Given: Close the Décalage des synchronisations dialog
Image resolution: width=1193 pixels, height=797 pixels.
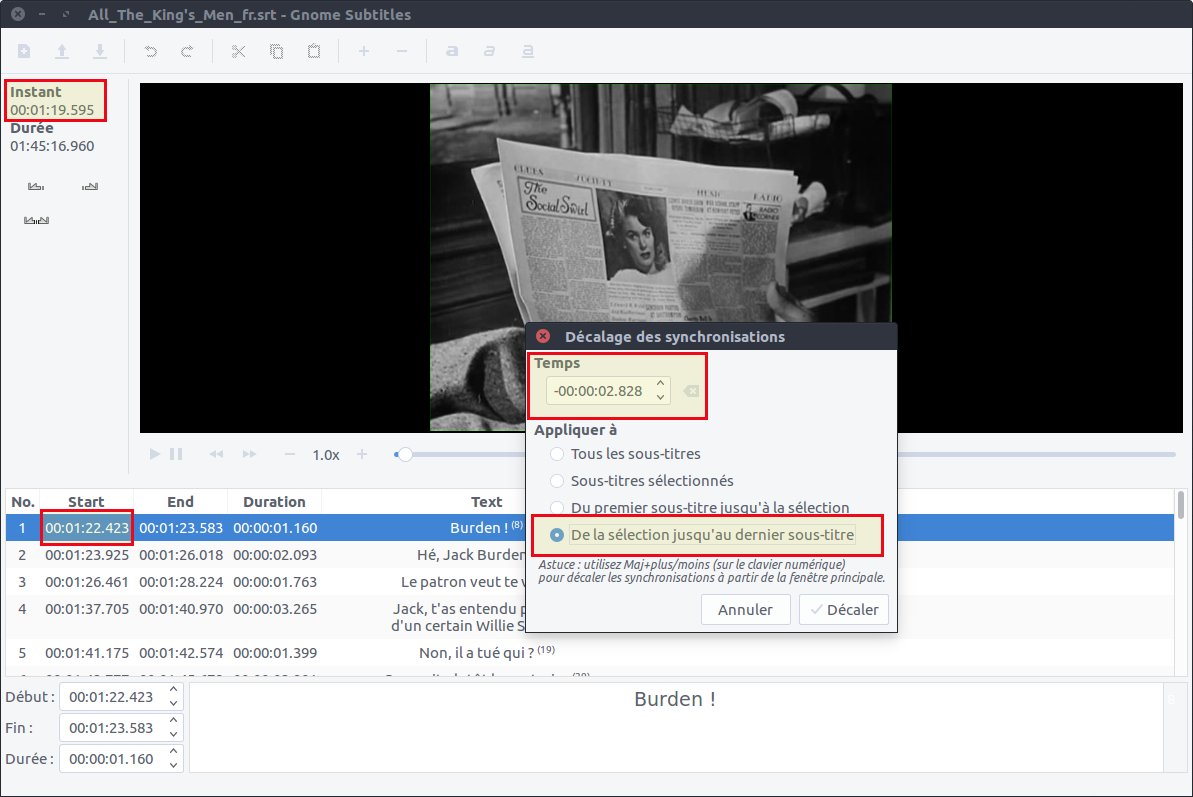Looking at the screenshot, I should coord(543,336).
